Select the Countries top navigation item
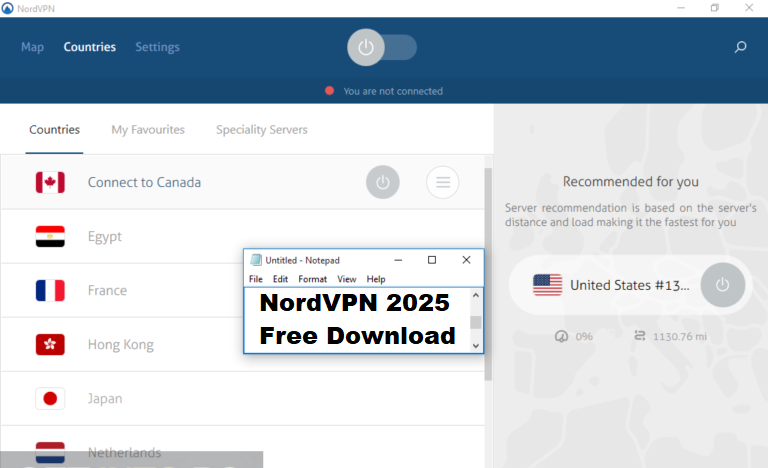This screenshot has height=468, width=768. 90,47
